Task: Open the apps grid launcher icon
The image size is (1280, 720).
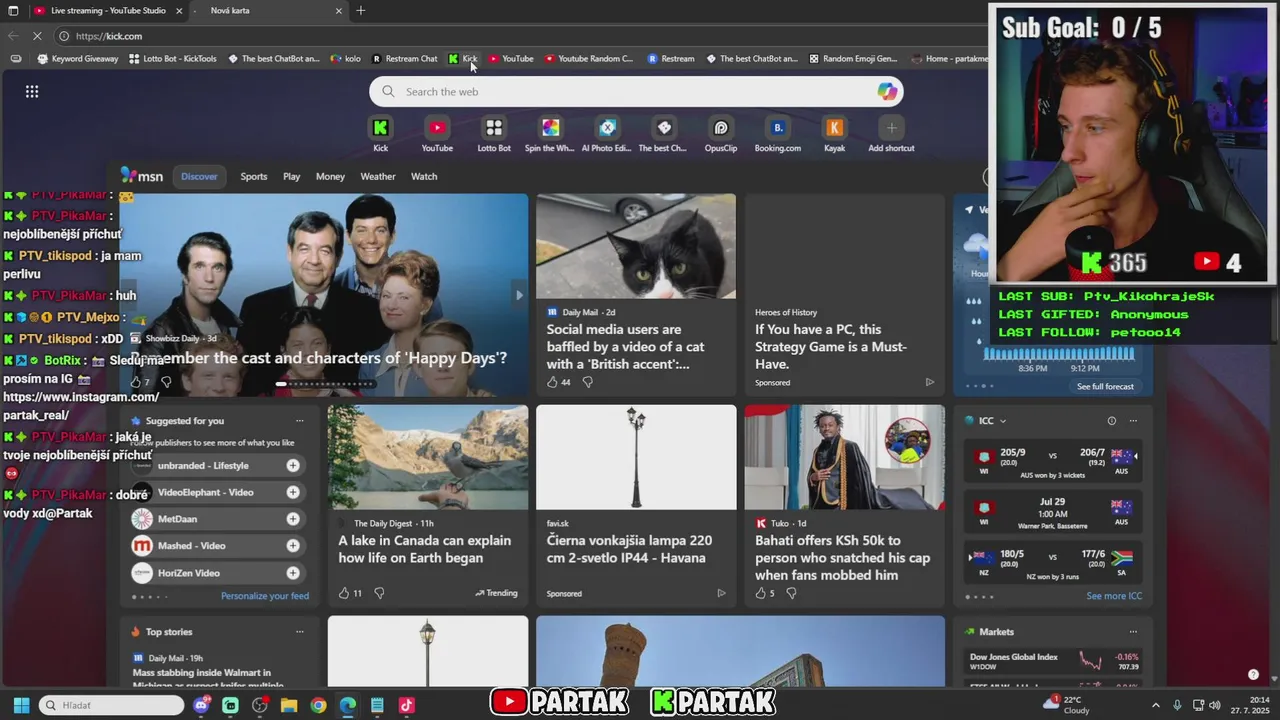Action: click(x=32, y=92)
